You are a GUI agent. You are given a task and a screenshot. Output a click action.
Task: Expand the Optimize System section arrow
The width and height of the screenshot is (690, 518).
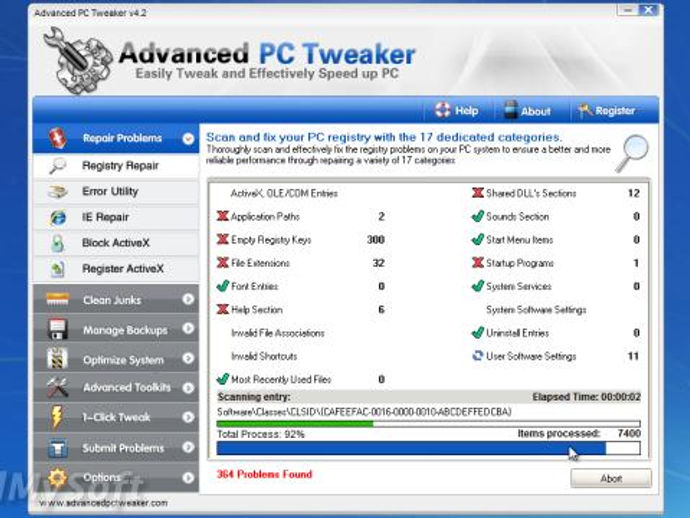188,359
